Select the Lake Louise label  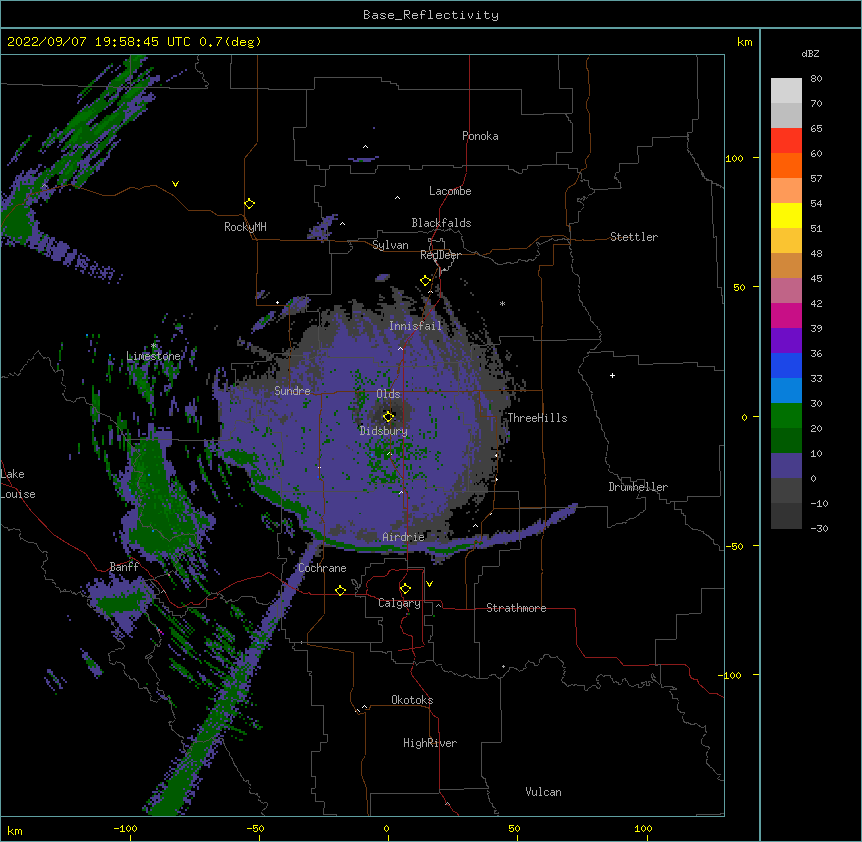(x=18, y=484)
